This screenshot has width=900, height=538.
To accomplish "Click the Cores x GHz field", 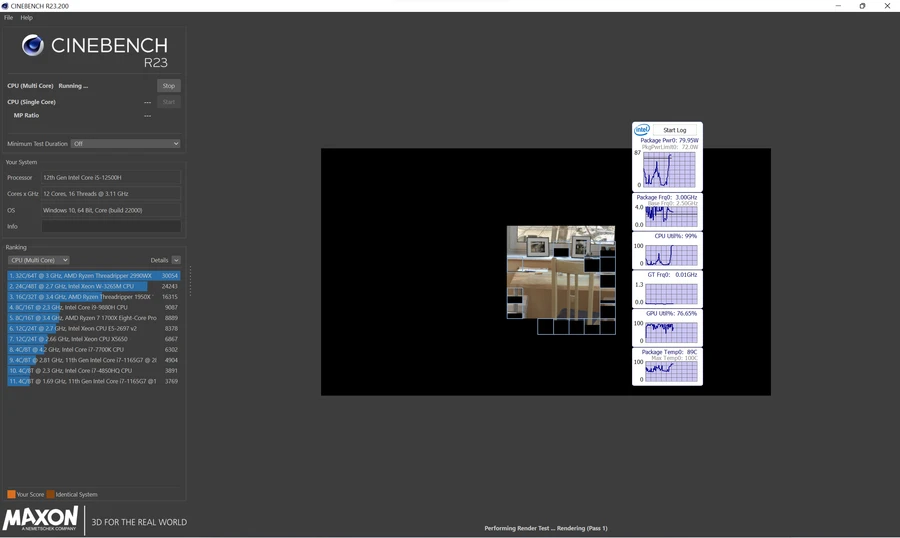I will (x=111, y=193).
